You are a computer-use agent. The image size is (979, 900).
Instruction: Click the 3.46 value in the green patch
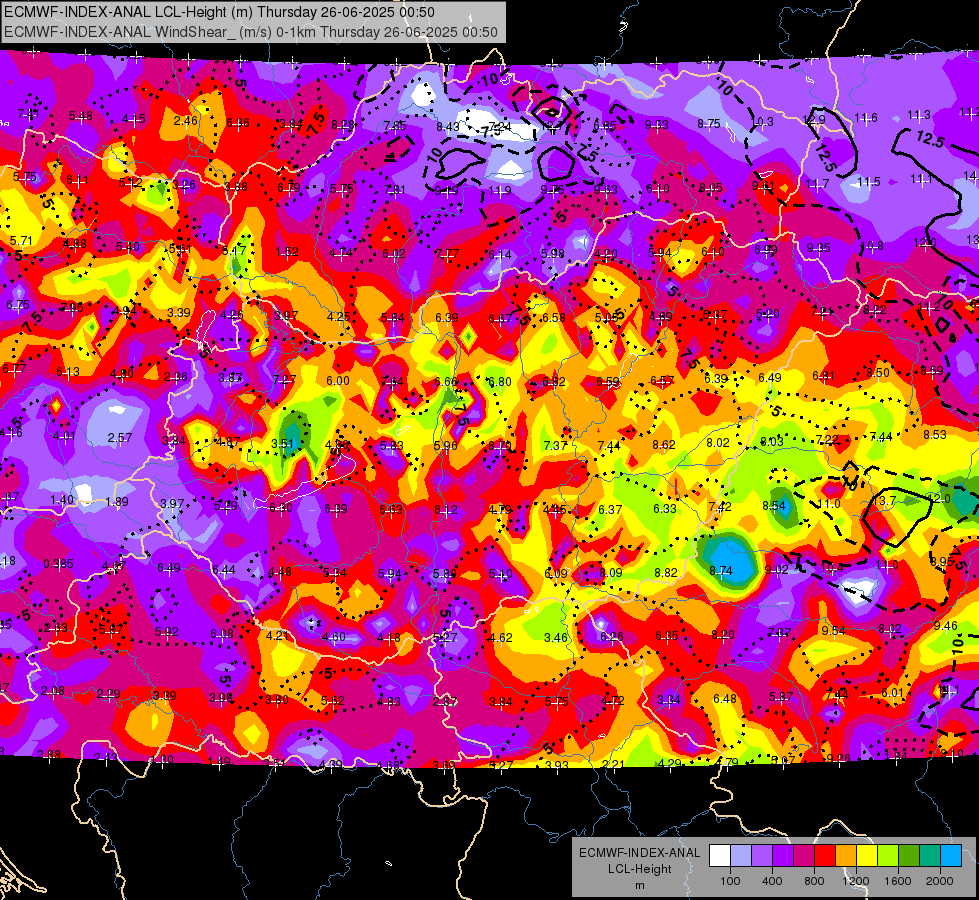[x=556, y=638]
